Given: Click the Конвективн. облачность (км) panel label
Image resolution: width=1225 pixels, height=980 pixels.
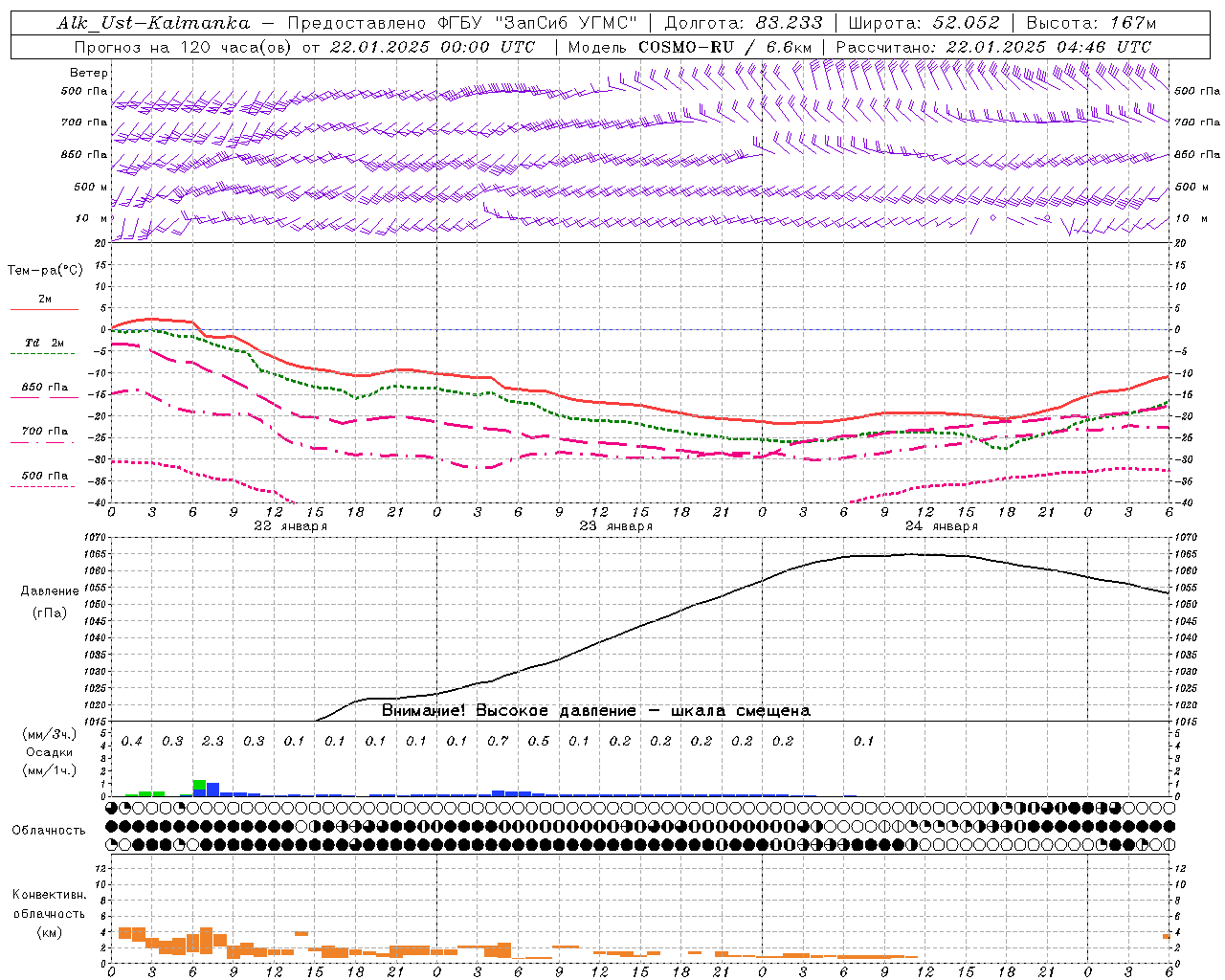Looking at the screenshot, I should point(49,913).
